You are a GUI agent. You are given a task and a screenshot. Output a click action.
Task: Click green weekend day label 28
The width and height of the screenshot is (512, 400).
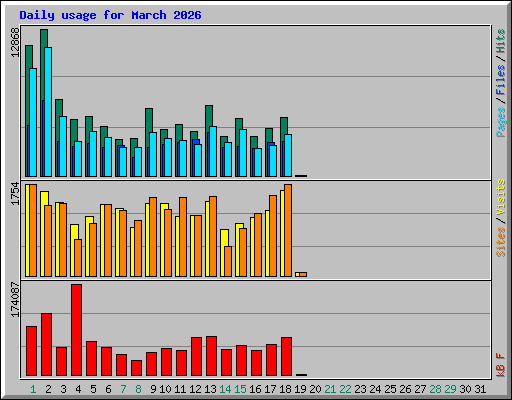point(435,389)
